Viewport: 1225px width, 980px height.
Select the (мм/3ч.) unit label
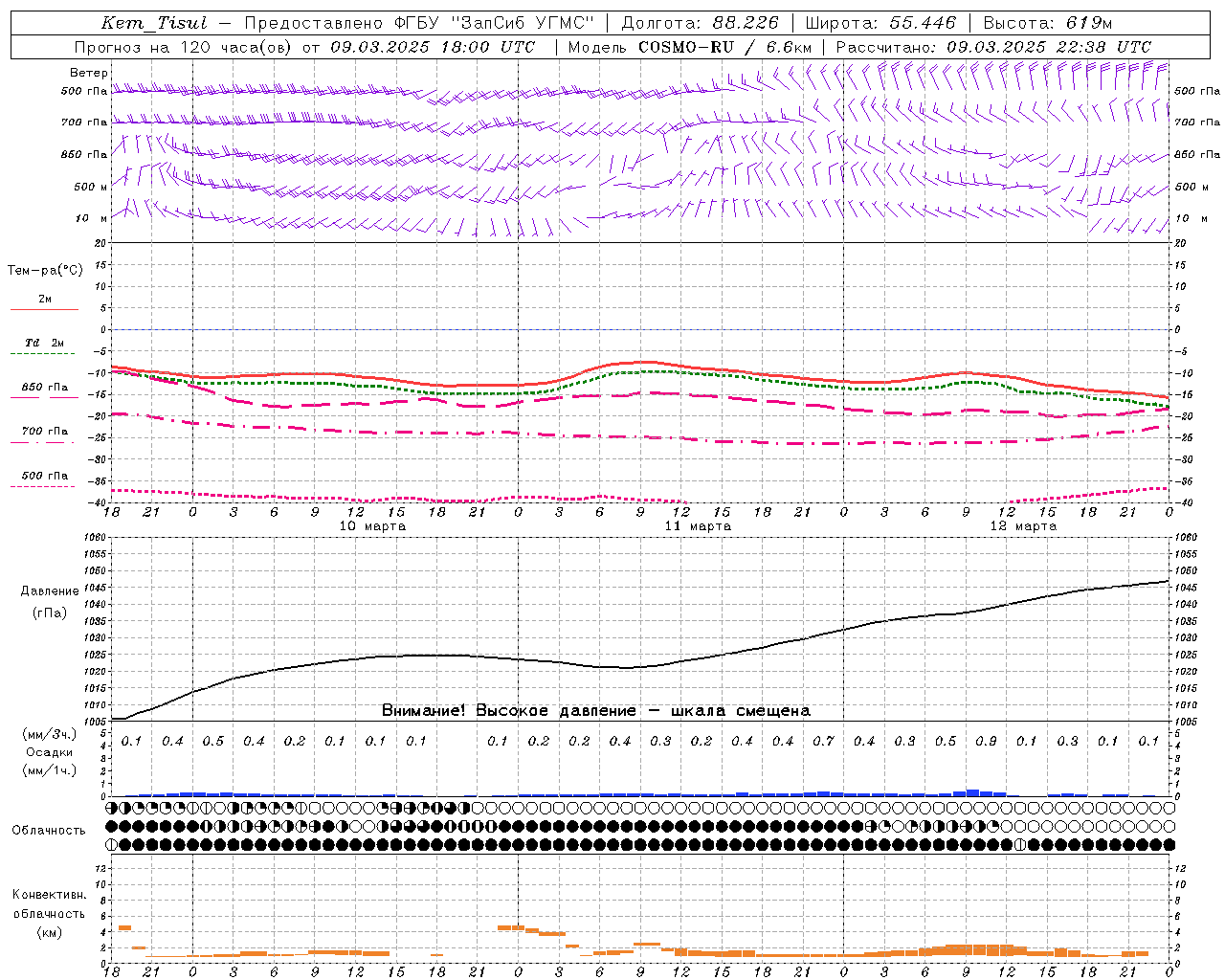click(x=50, y=734)
